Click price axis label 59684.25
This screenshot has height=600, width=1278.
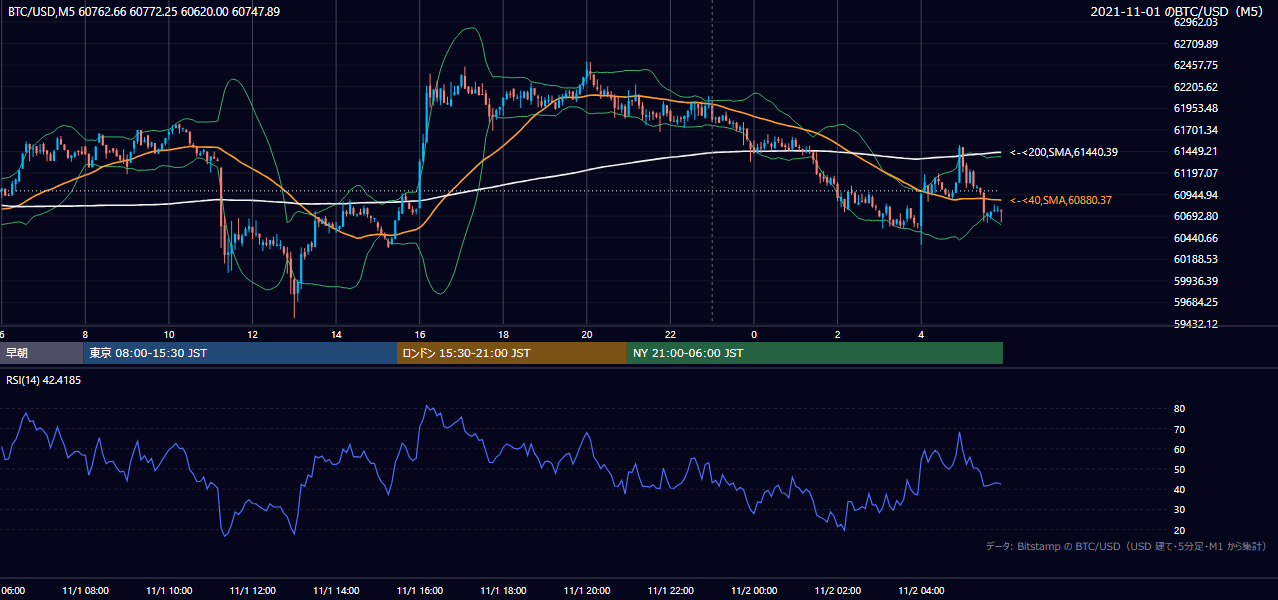tap(1196, 302)
